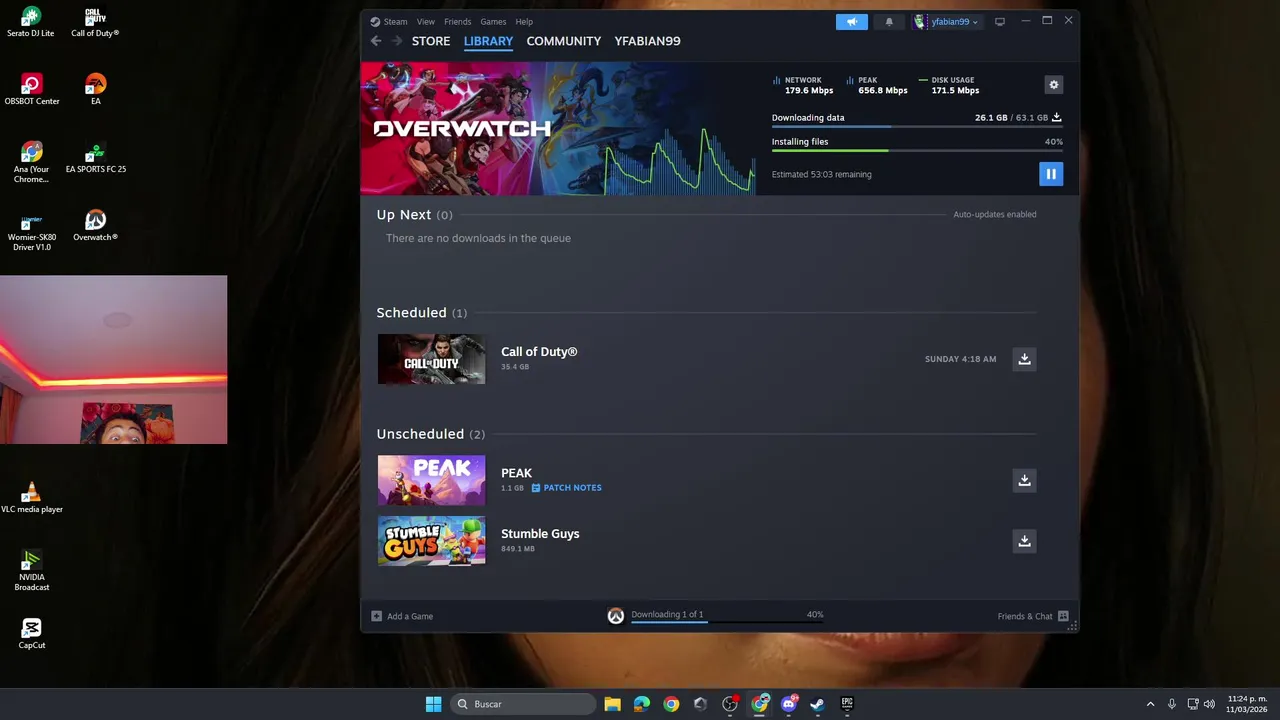Go back with Steam navigation arrow
1280x720 pixels.
point(376,41)
